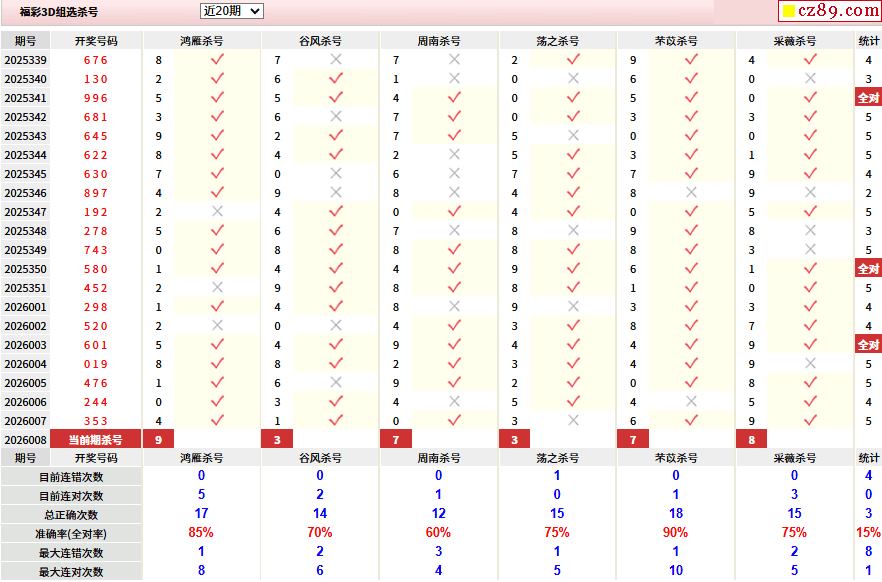Click the bottom 采薇杀号 column header

[x=795, y=458]
